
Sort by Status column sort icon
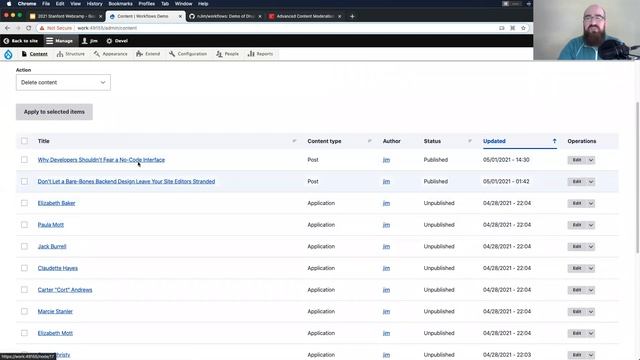tap(470, 141)
